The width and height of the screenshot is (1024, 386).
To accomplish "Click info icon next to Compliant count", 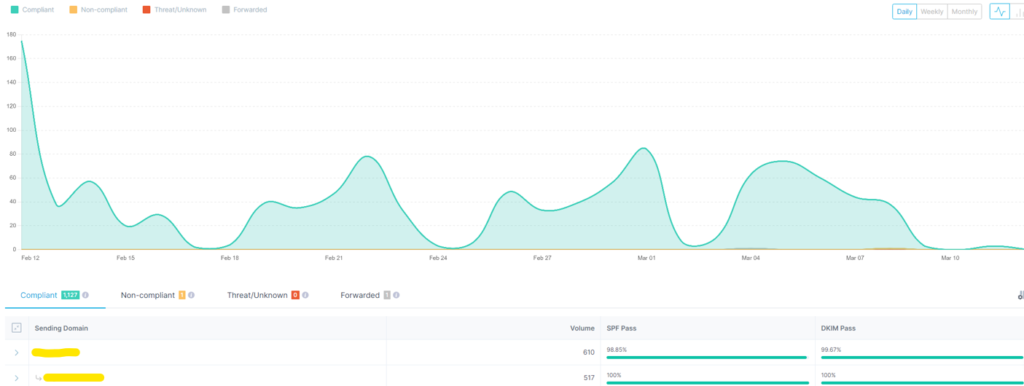I will [x=86, y=295].
